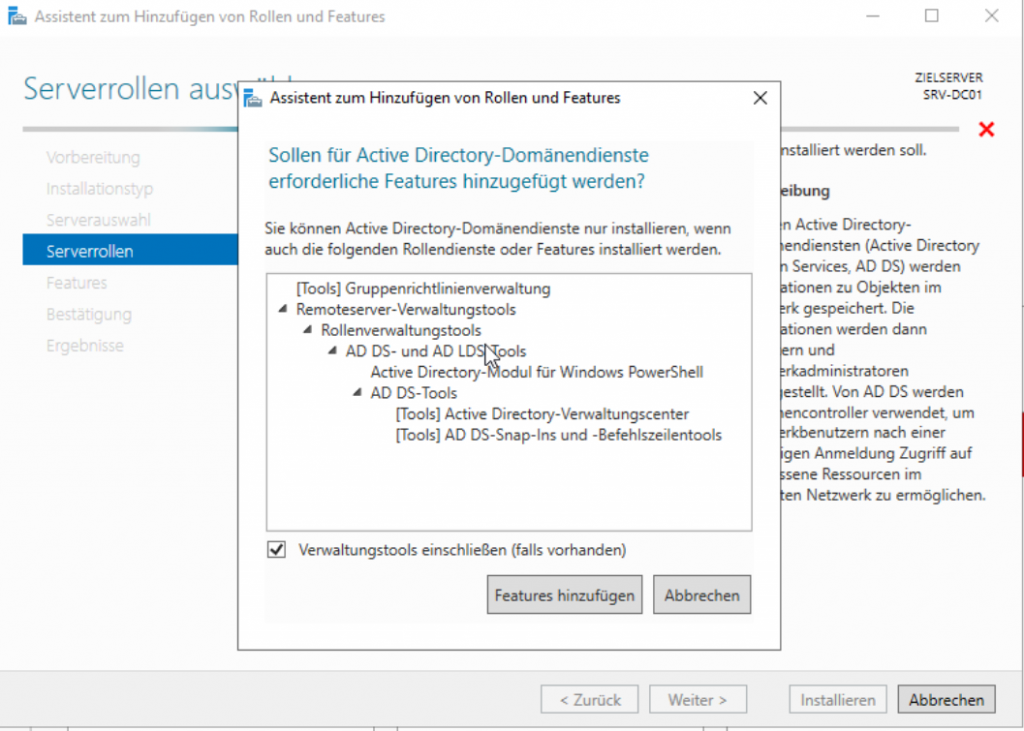
Task: Select the Gruppenrichtlinienverwaltung tools entry
Action: [423, 289]
